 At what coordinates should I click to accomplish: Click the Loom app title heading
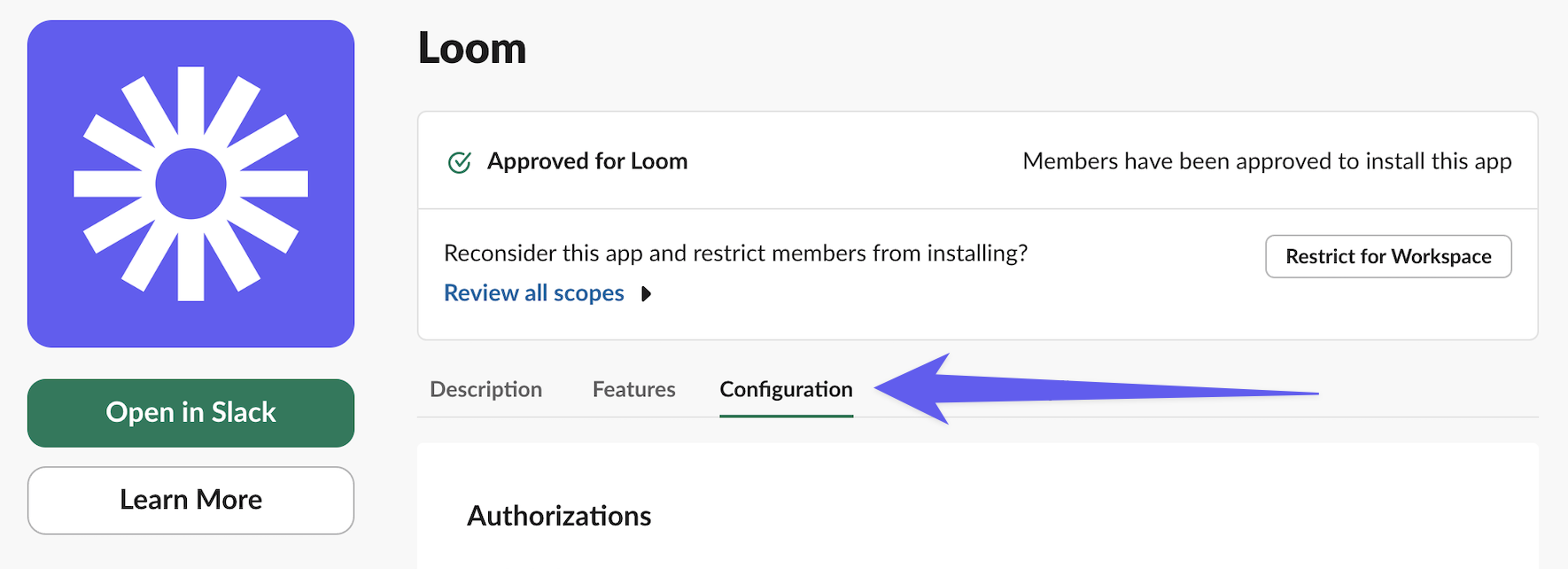point(472,49)
